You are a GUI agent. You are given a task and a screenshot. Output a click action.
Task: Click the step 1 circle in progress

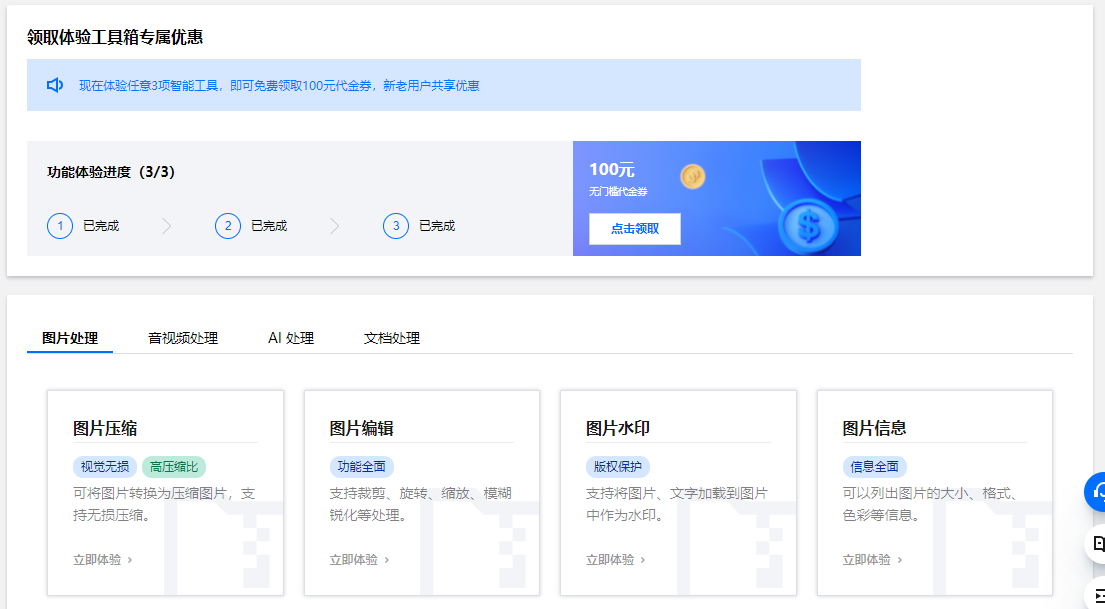[60, 226]
